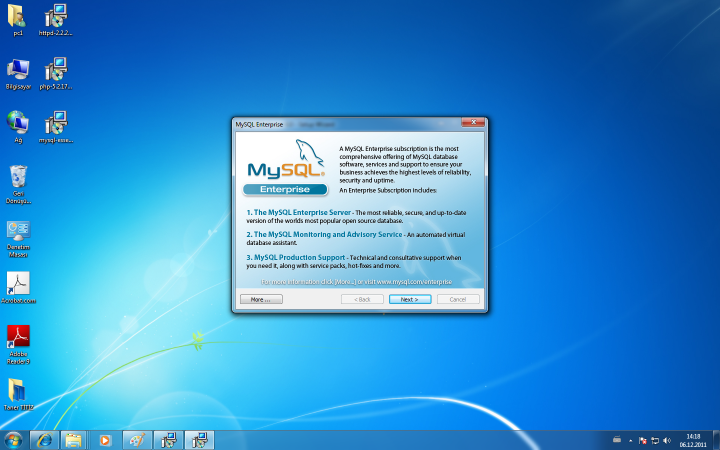Click the MySQL Enterprise dolphin logo

[286, 167]
